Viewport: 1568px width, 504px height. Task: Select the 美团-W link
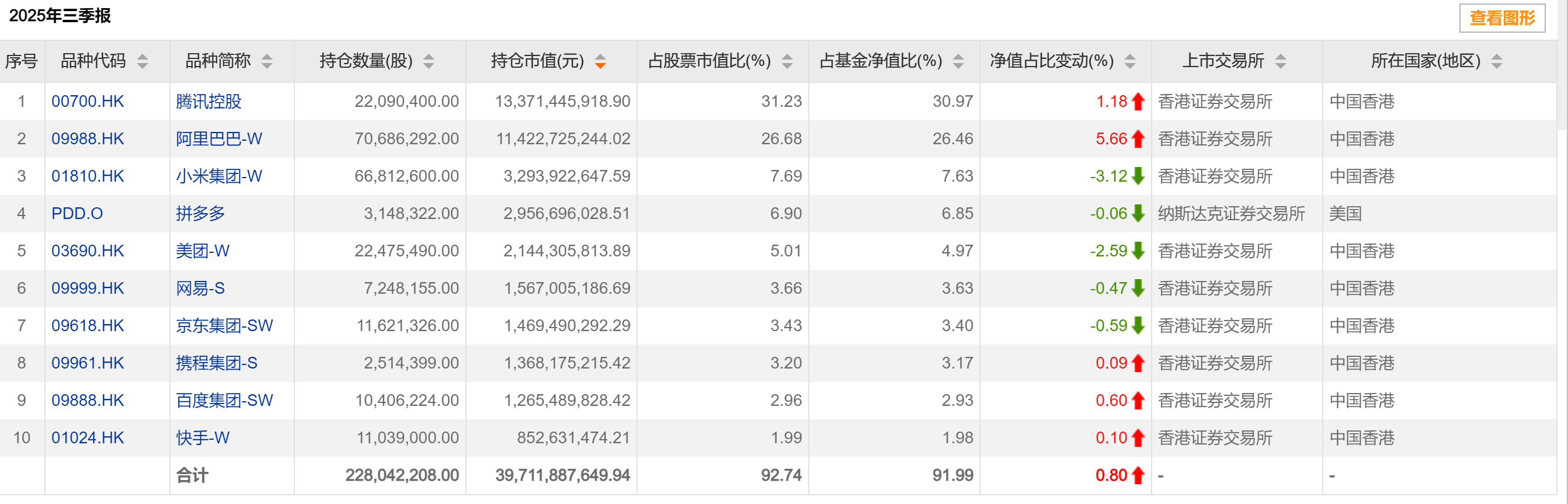[202, 251]
